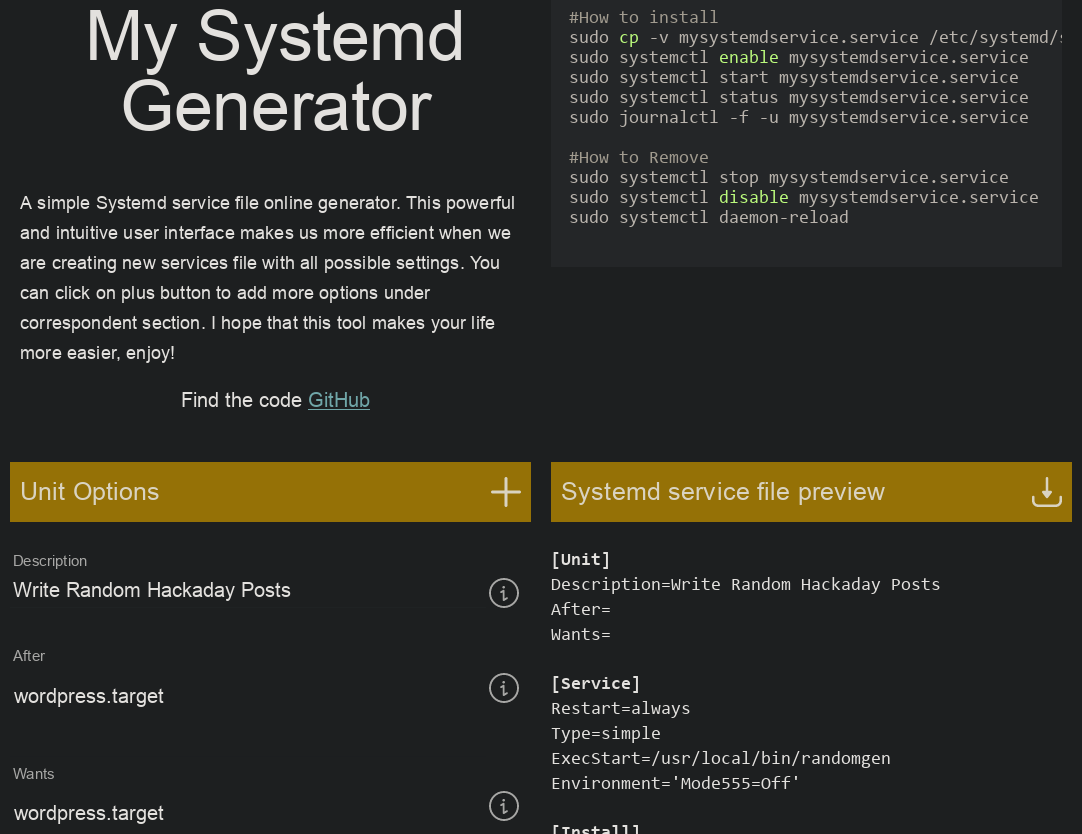
Task: Click the Environment='Mode555=Off' preview line
Action: 675,783
